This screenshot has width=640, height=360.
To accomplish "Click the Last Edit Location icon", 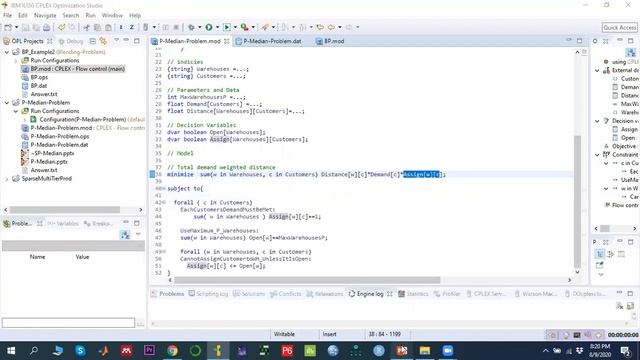I will pos(320,27).
